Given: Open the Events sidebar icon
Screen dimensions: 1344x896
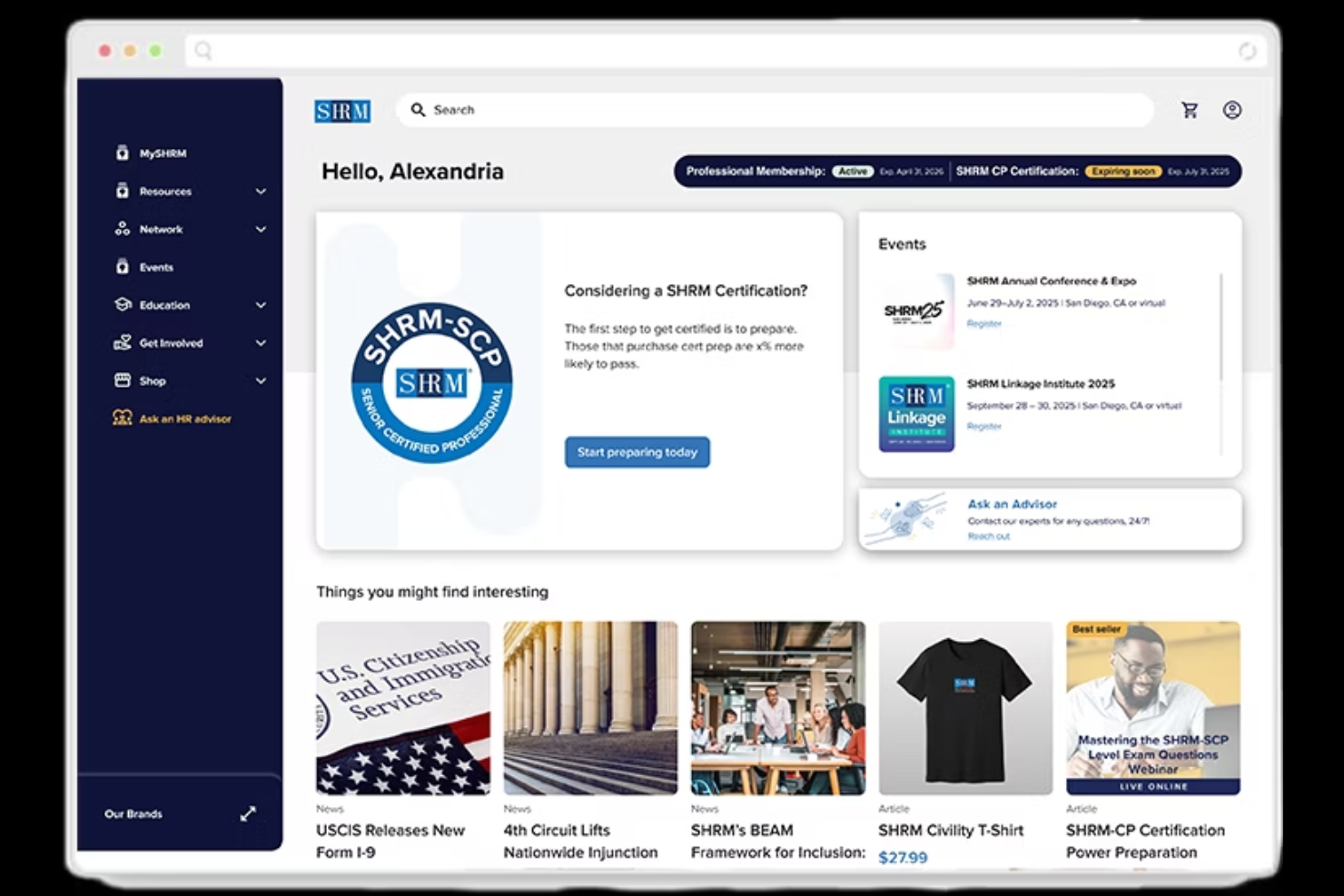Looking at the screenshot, I should tap(122, 267).
